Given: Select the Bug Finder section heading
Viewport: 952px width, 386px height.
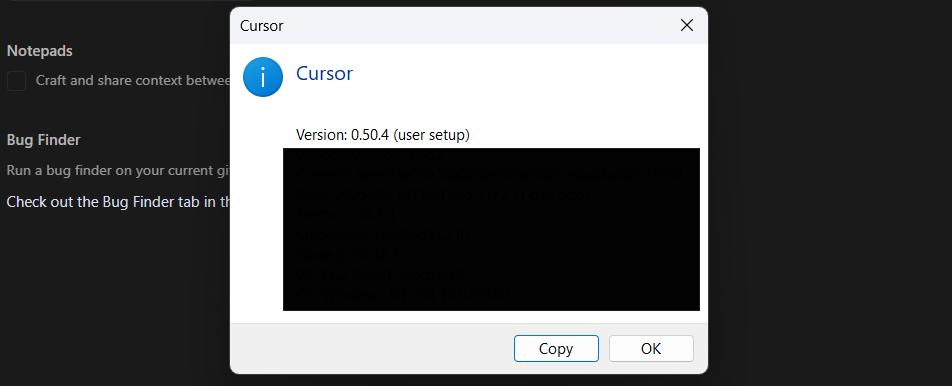Looking at the screenshot, I should pyautogui.click(x=43, y=140).
